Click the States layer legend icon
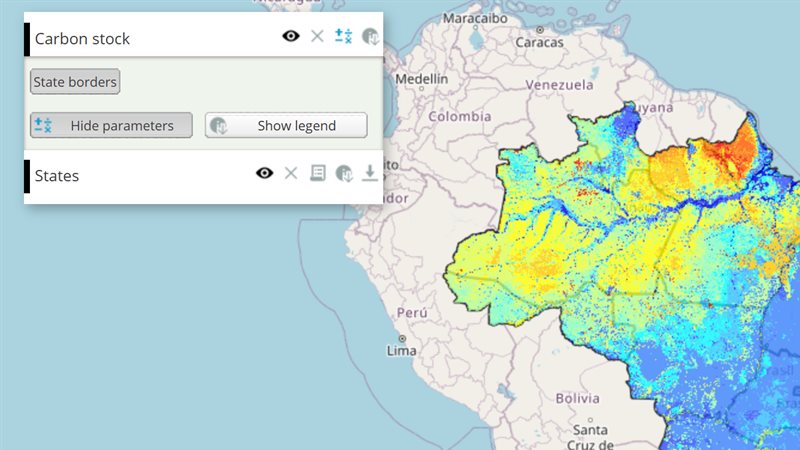The height and width of the screenshot is (450, 800). (x=344, y=173)
